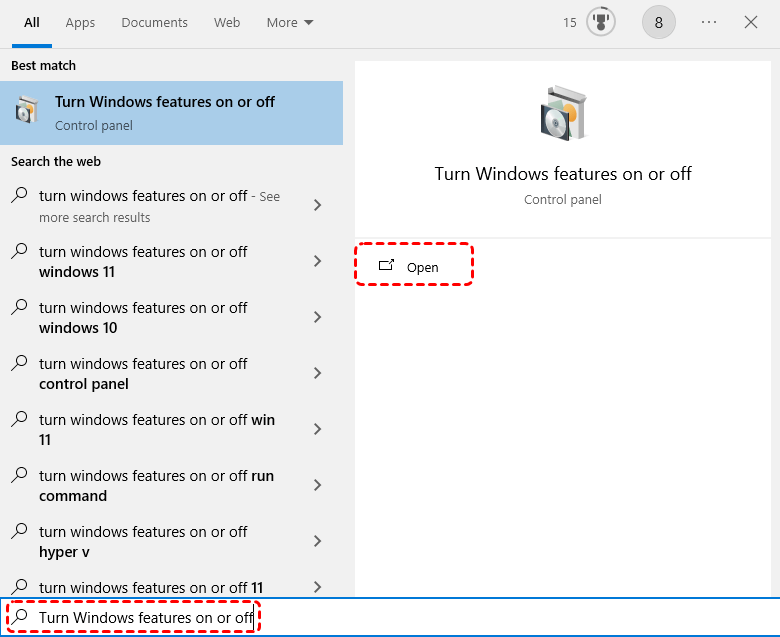Focus the search box text field
Screen dimensions: 780x637
pyautogui.click(x=390, y=617)
